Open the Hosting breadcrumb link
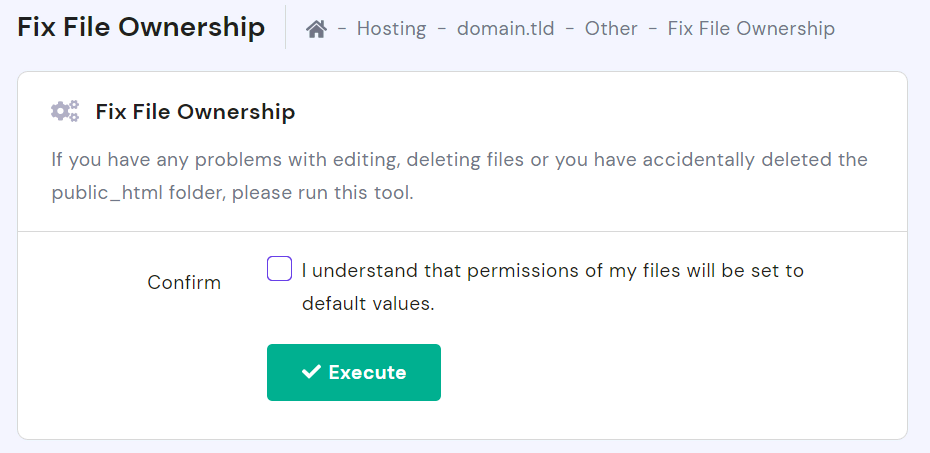Image resolution: width=930 pixels, height=453 pixels. coord(391,28)
